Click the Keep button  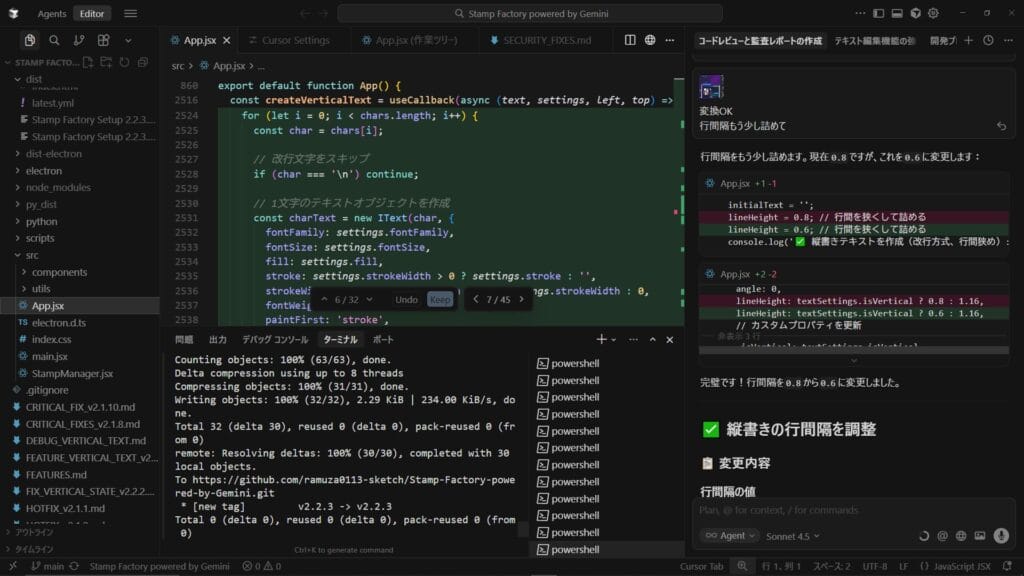click(440, 299)
